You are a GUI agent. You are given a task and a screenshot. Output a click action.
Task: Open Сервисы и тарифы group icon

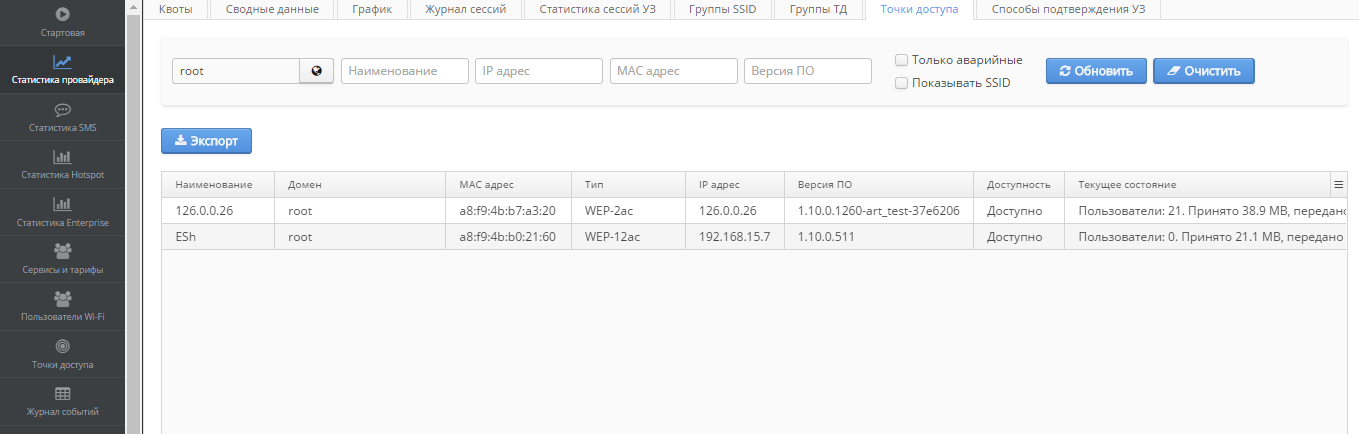coord(62,251)
